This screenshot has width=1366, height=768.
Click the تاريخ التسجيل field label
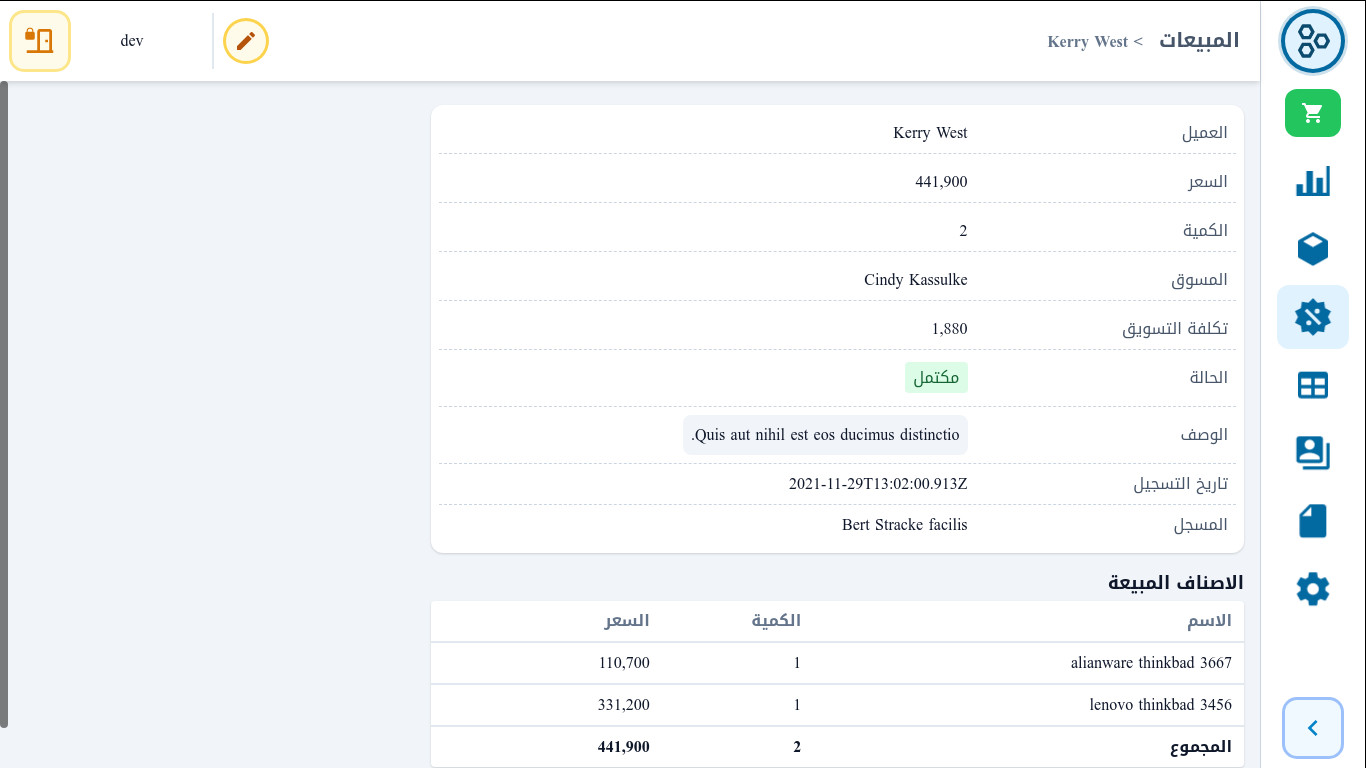(1181, 485)
